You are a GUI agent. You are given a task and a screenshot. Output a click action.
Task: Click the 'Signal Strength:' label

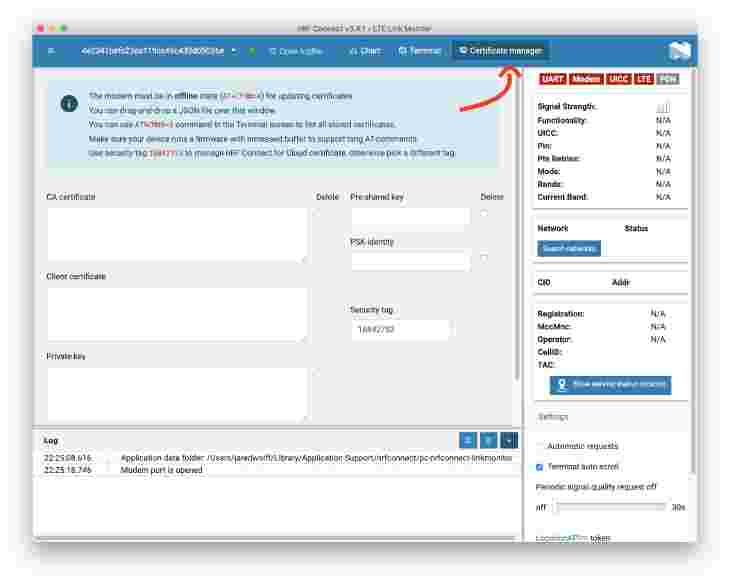pos(566,107)
